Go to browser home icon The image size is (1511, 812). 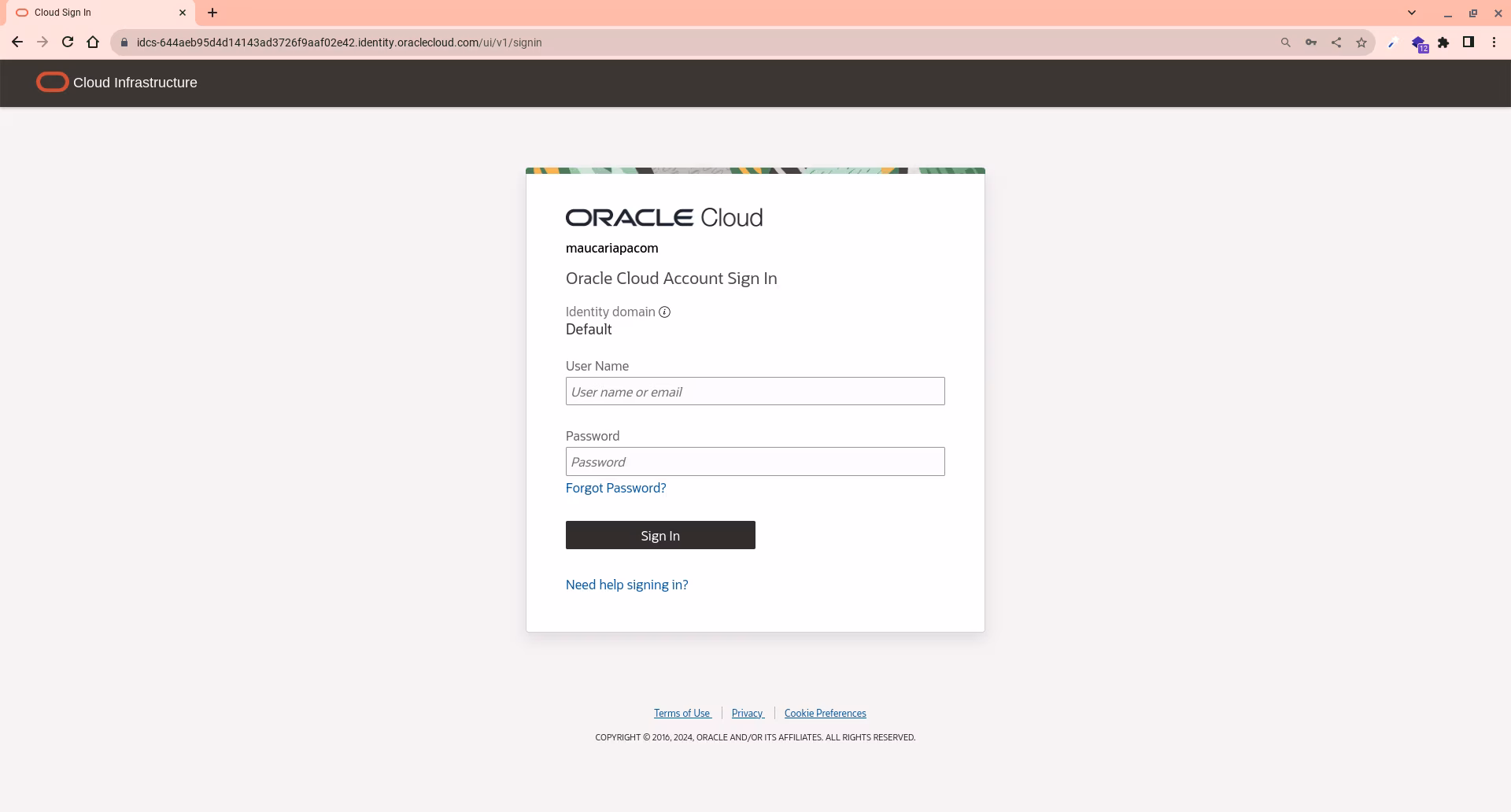click(x=93, y=42)
